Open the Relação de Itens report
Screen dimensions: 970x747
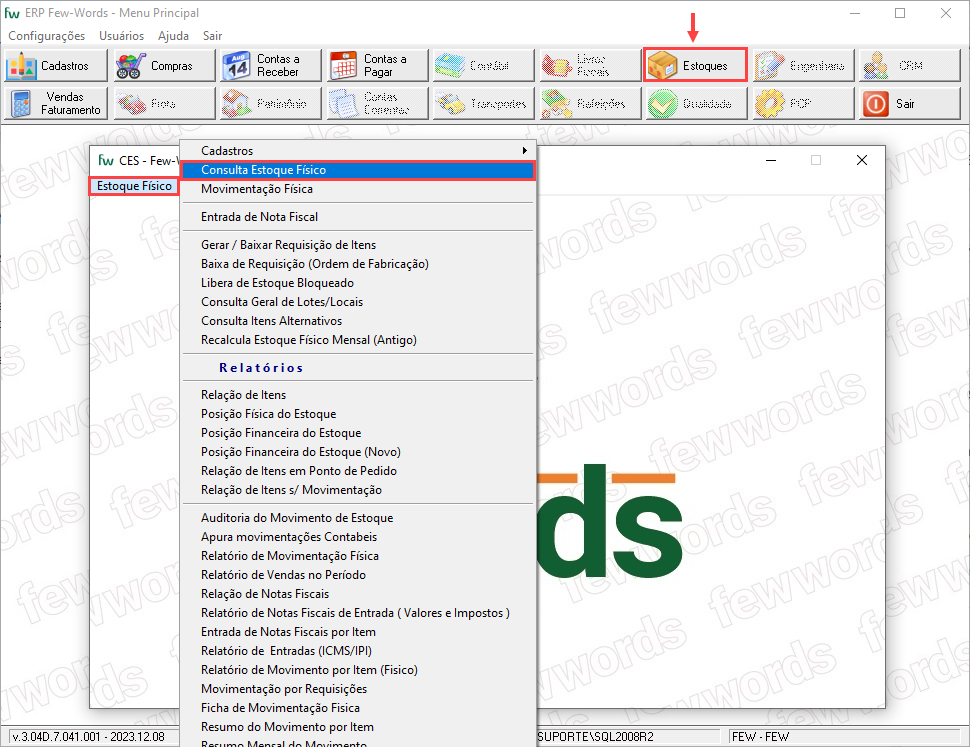click(358, 395)
